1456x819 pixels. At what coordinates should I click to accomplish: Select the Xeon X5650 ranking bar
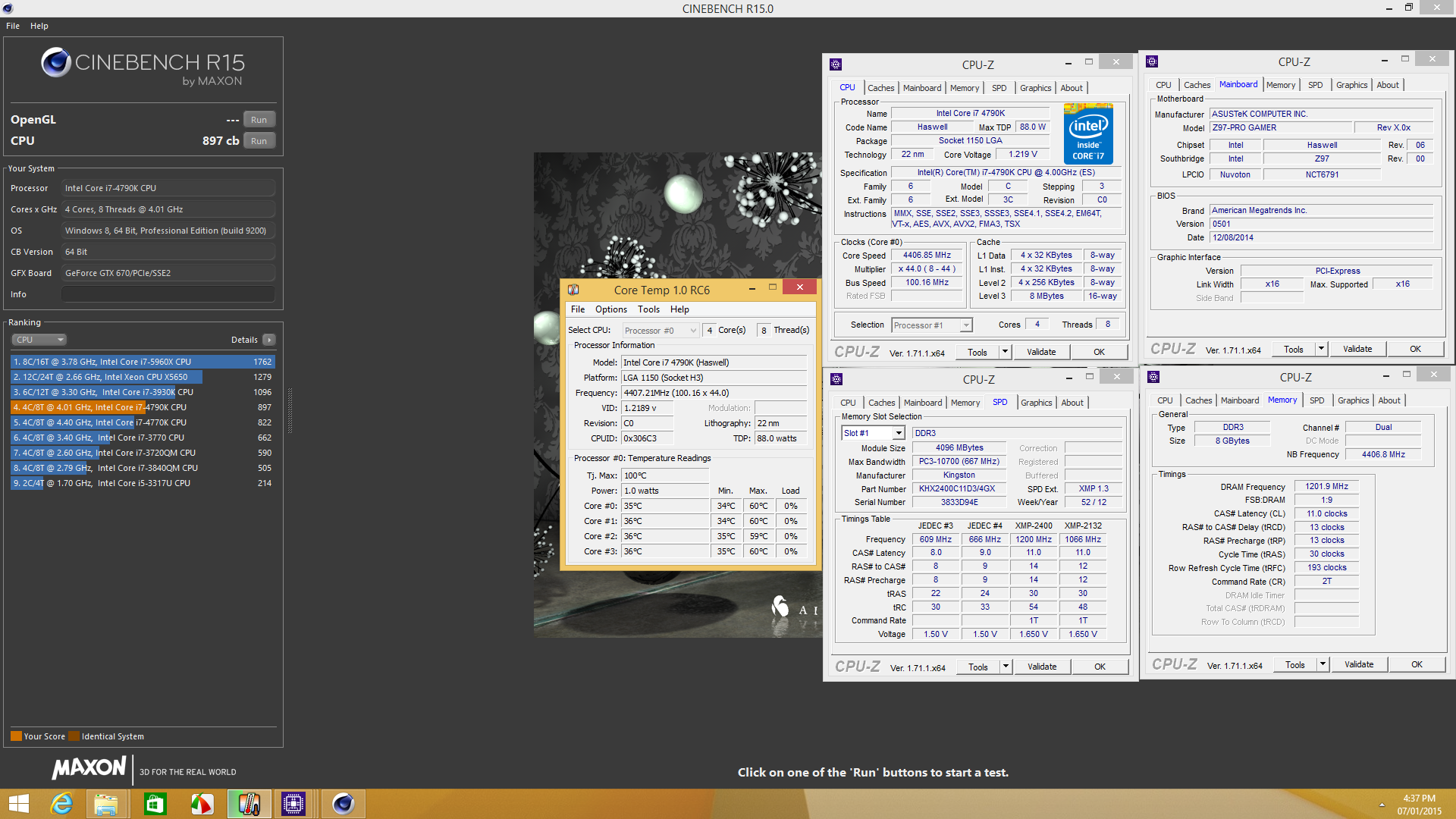point(143,377)
